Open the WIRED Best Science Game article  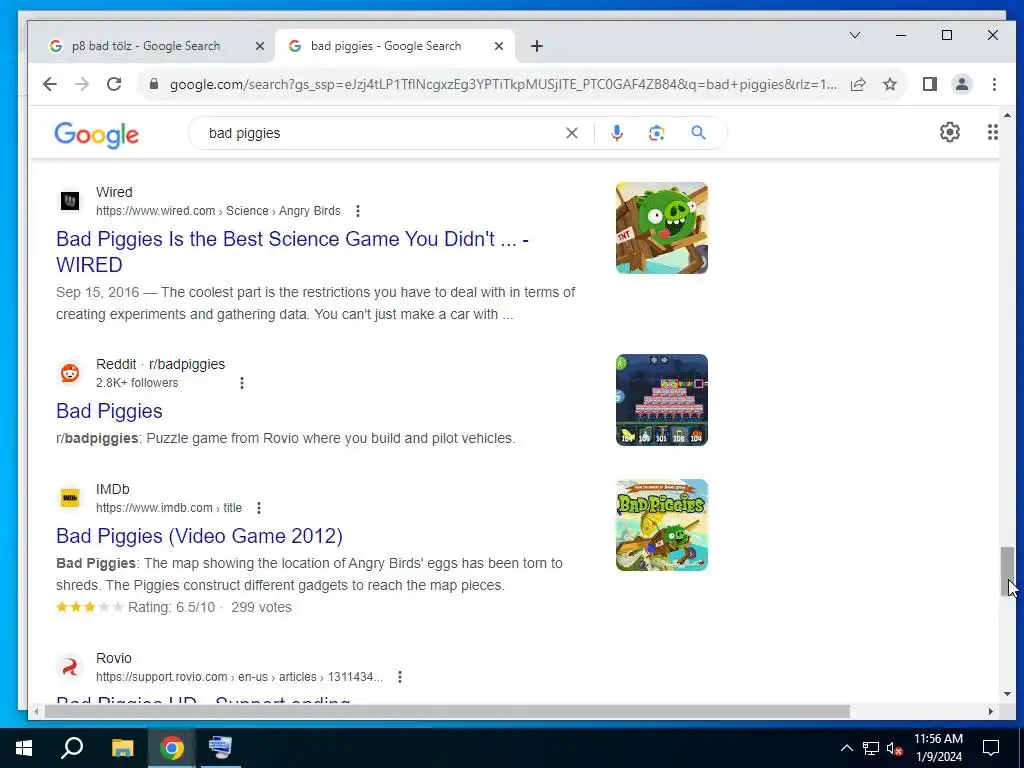pyautogui.click(x=292, y=251)
